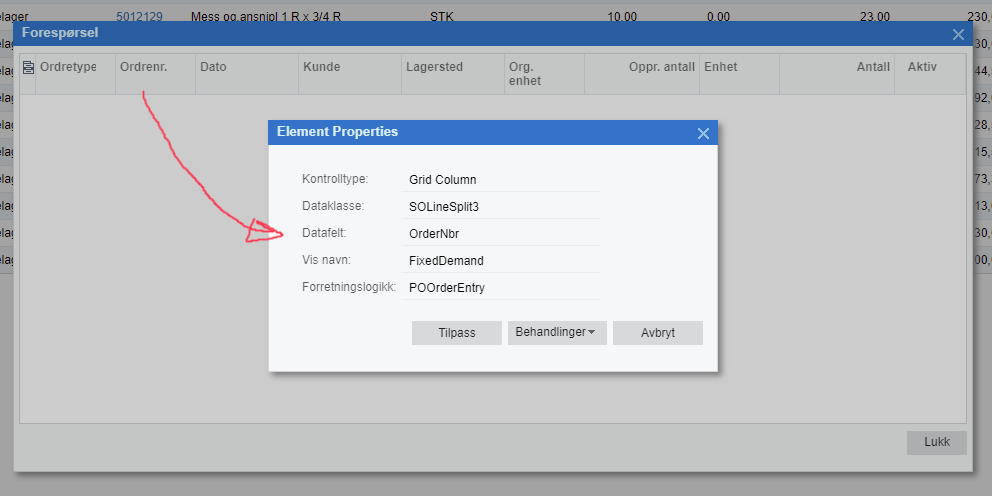Click the Forretningslogikk label
This screenshot has height=496, width=992.
349,287
